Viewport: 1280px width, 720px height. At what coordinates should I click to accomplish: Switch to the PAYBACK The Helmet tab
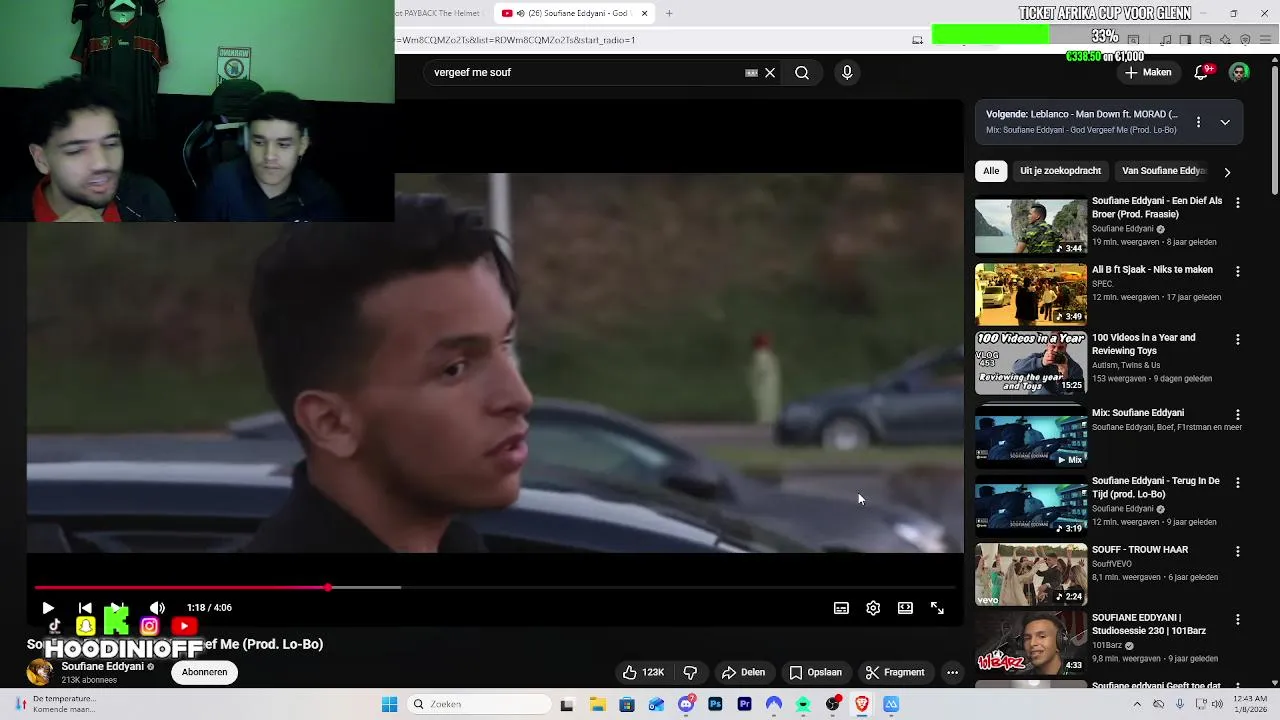point(440,13)
